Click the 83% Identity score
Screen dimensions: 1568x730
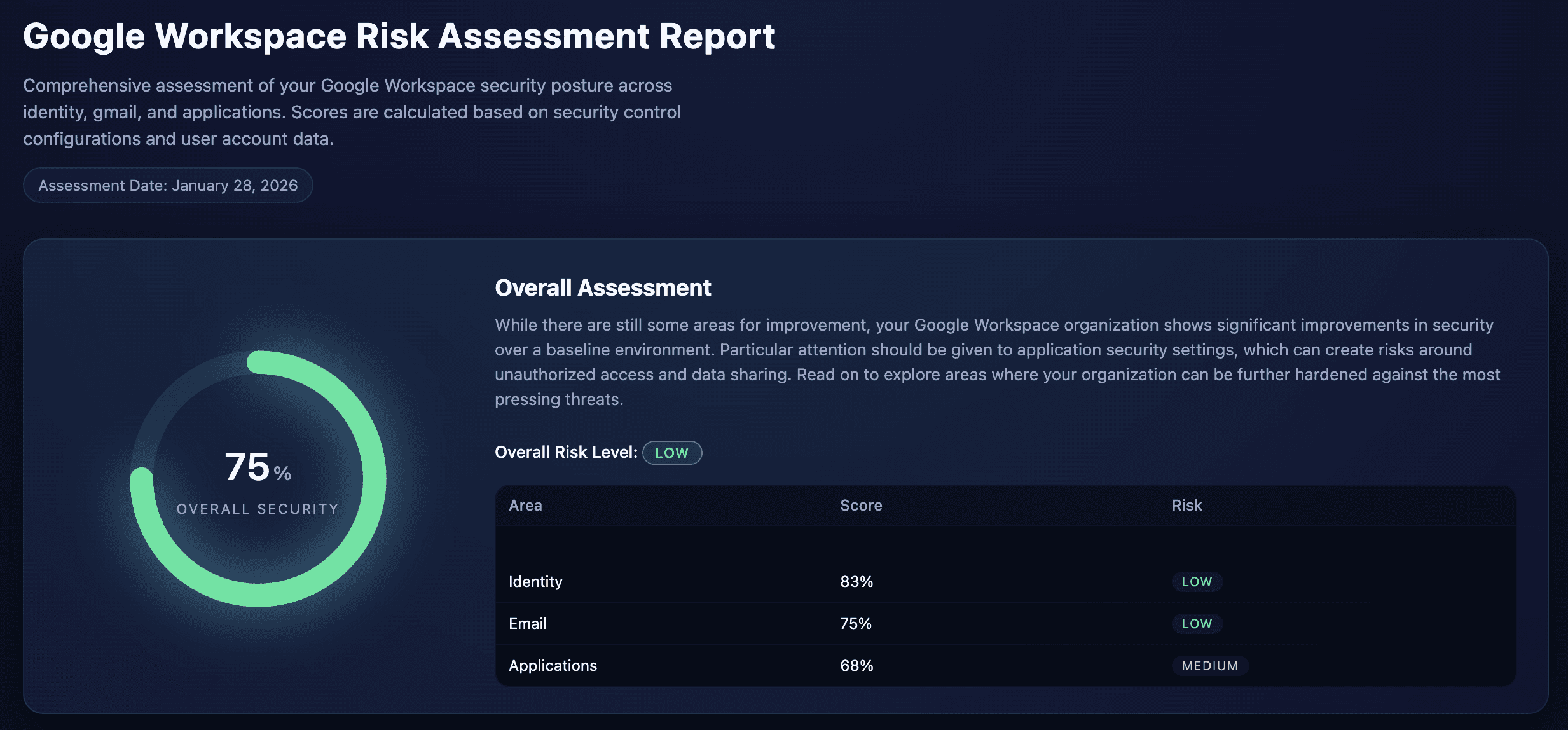click(856, 582)
